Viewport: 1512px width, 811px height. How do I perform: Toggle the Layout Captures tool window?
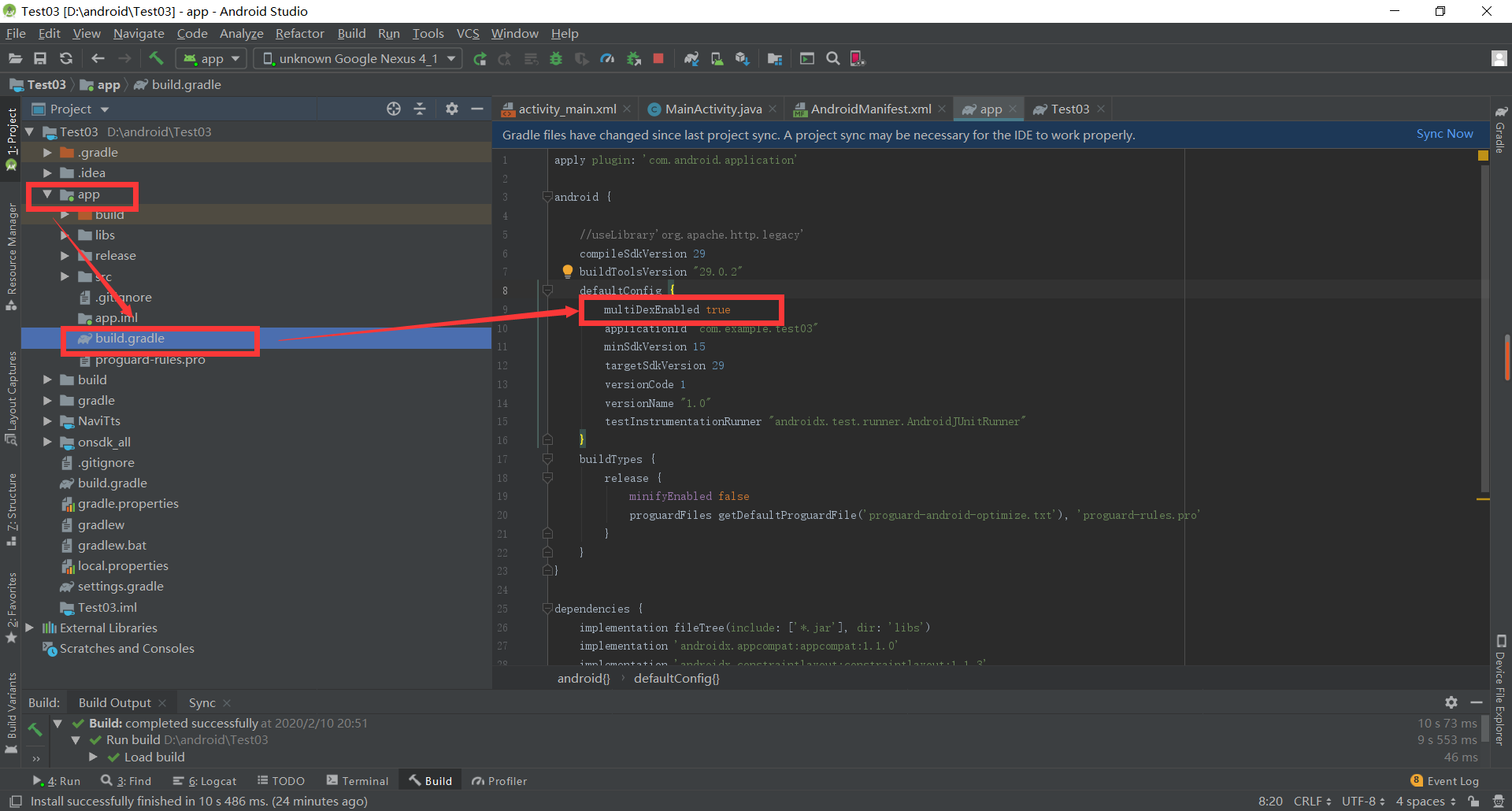coord(12,398)
